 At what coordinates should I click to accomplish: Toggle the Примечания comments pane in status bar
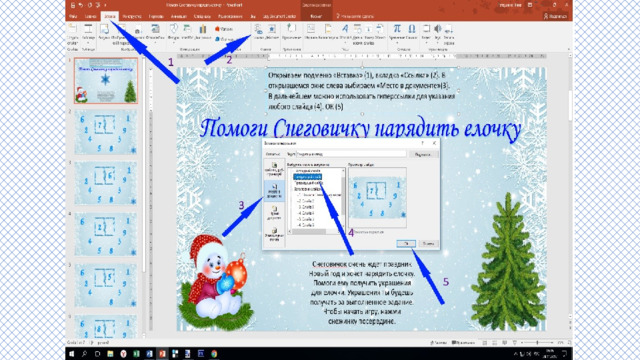464,343
